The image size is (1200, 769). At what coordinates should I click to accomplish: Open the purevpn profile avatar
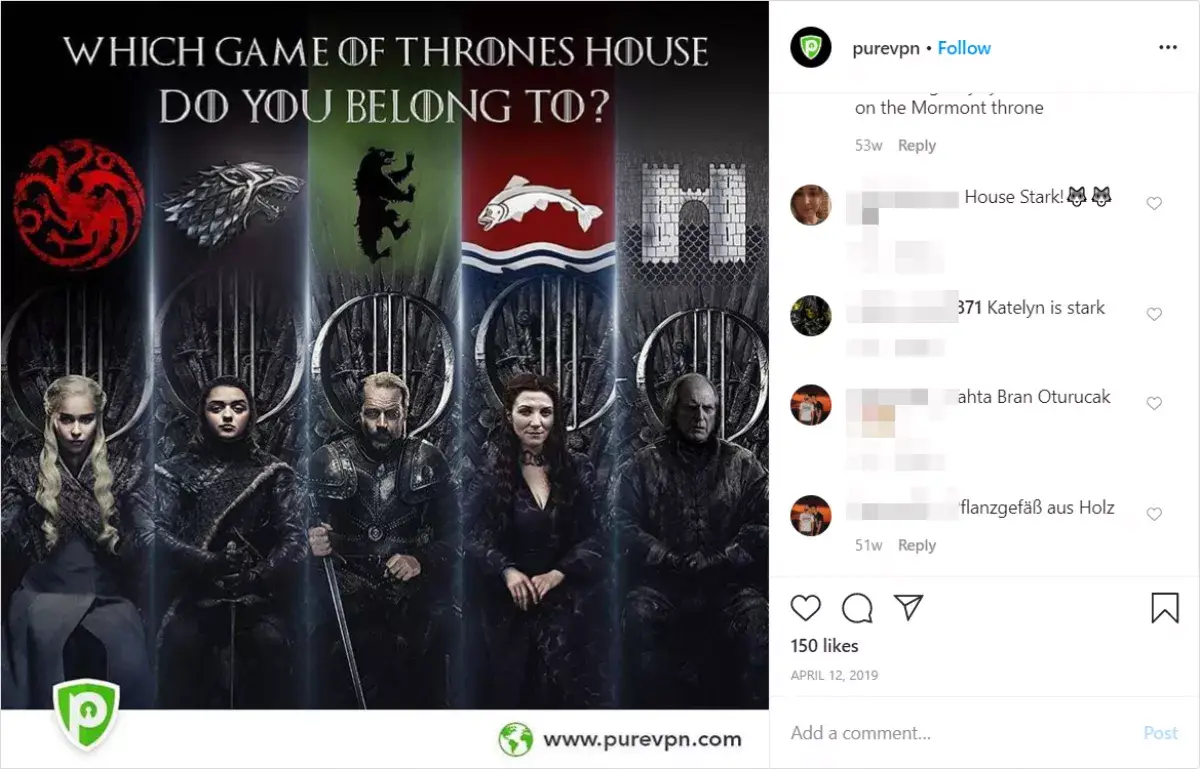(811, 47)
